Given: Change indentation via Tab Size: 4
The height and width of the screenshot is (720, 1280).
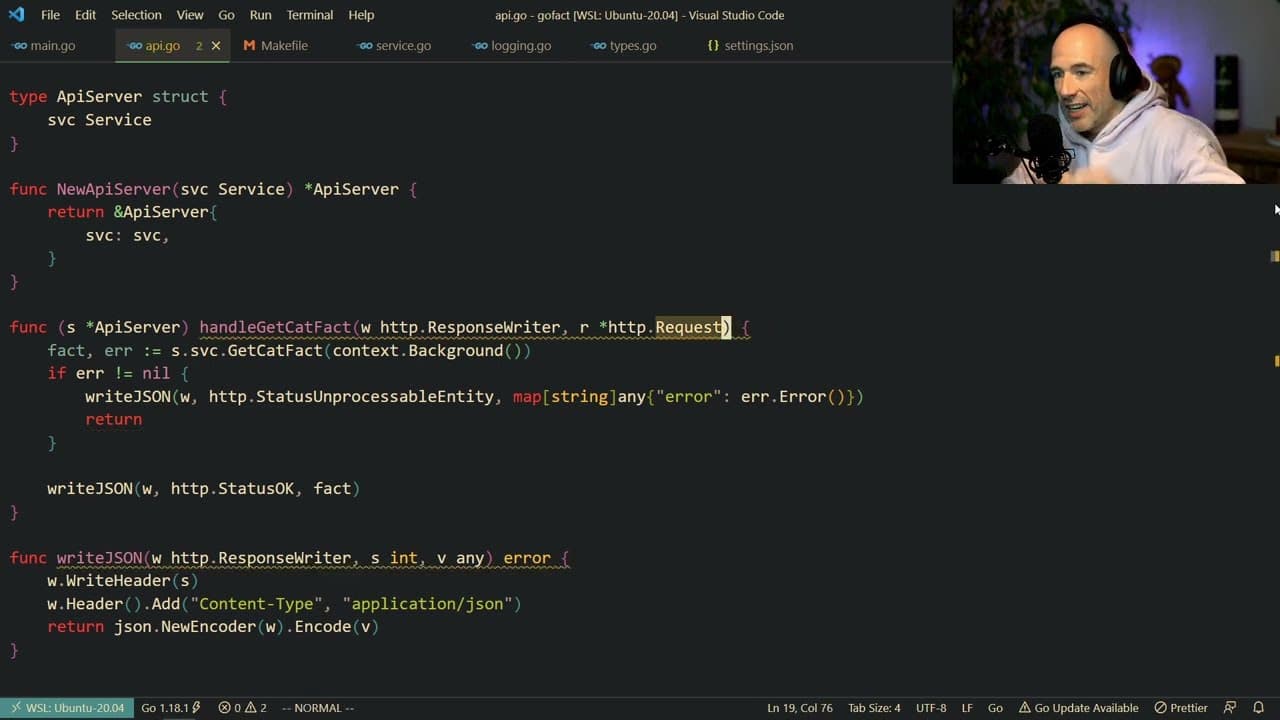Looking at the screenshot, I should coord(874,708).
